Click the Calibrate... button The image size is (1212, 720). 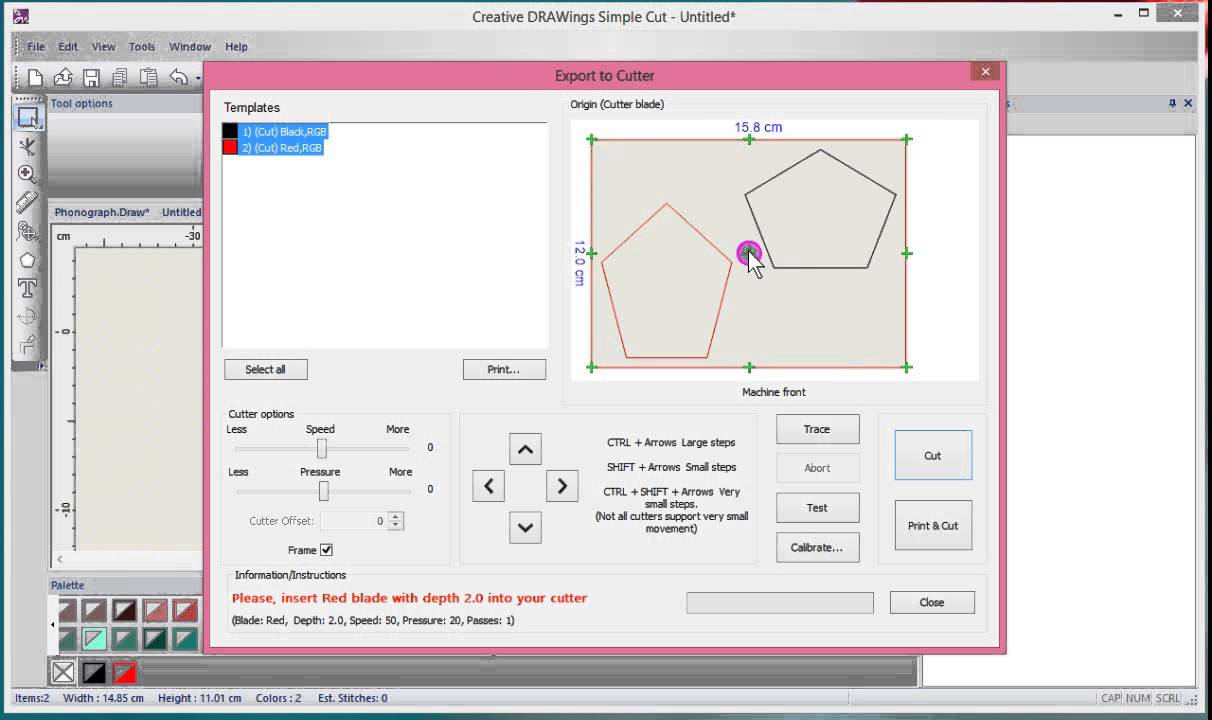click(817, 547)
